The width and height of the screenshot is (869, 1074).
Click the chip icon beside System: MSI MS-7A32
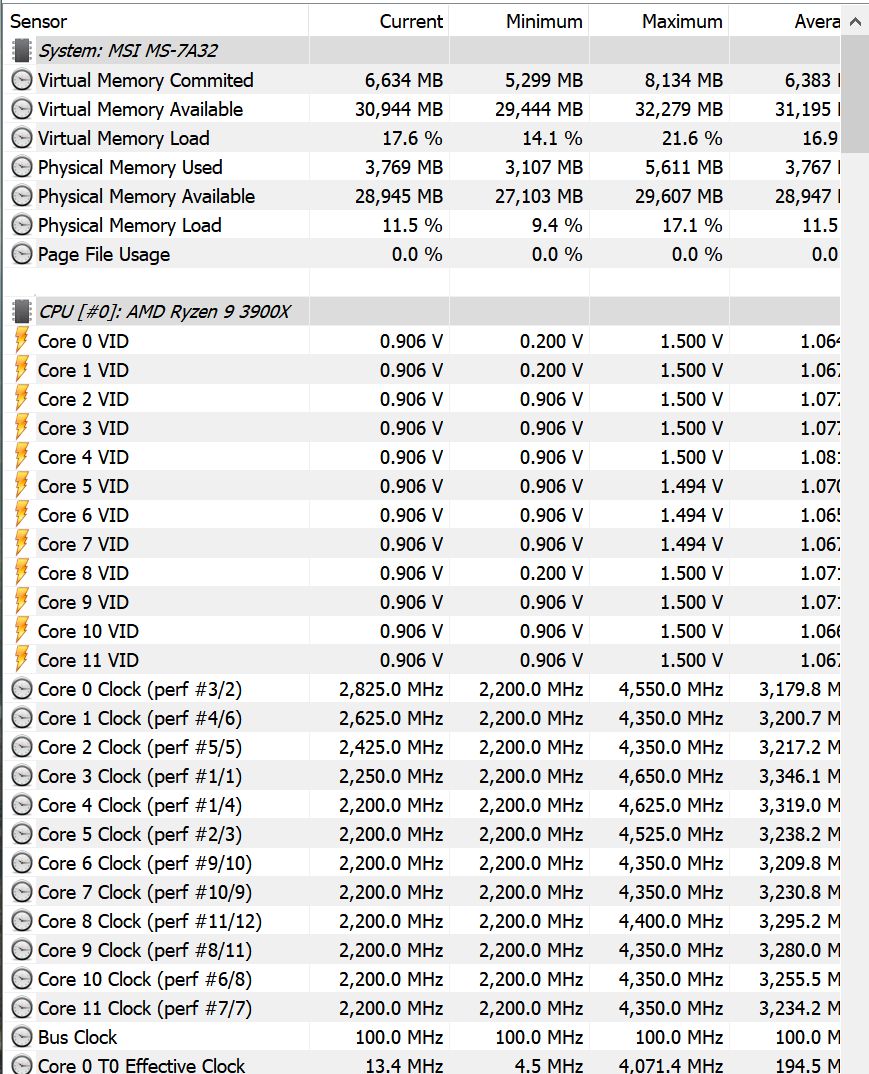coord(21,51)
